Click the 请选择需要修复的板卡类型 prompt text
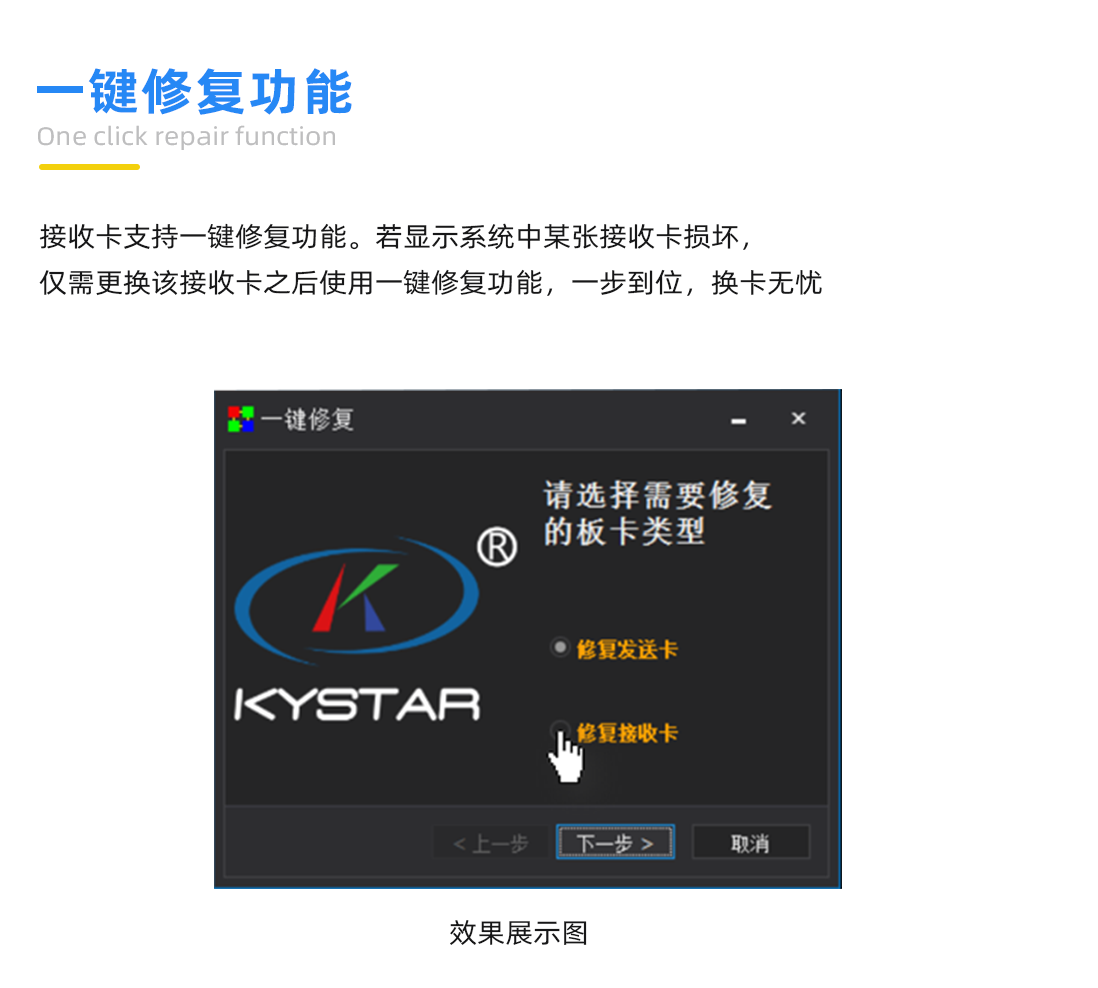Viewport: 1098px width, 988px height. (x=657, y=513)
